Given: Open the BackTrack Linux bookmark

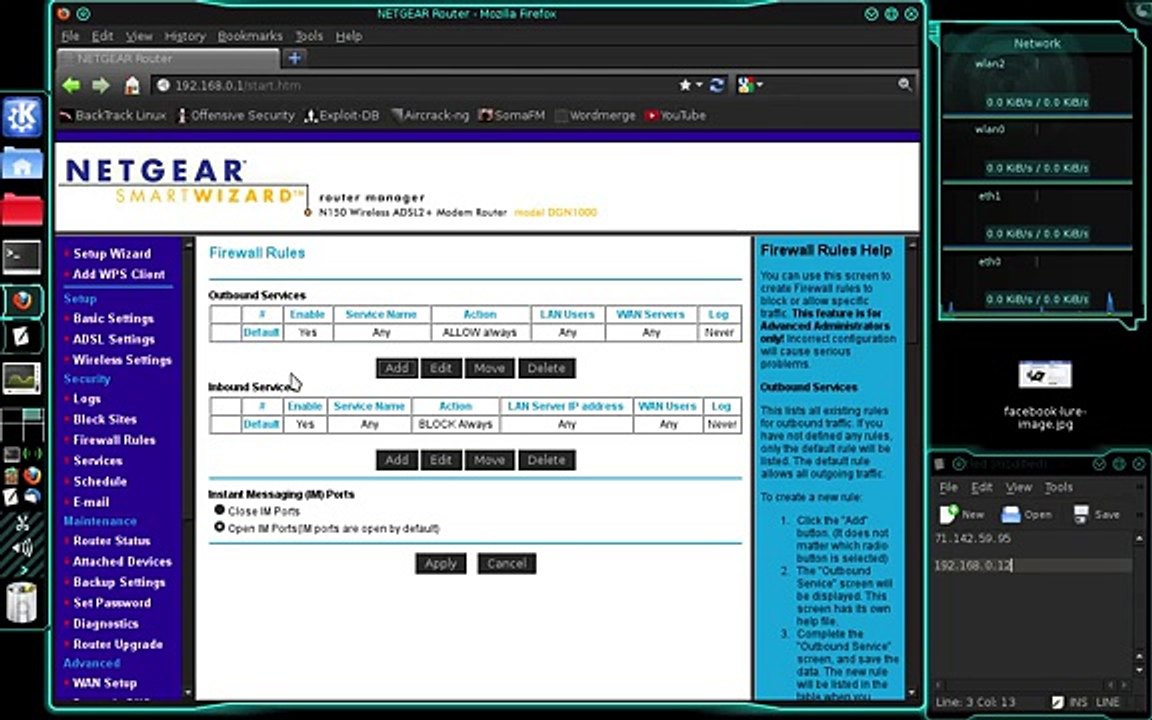Looking at the screenshot, I should point(113,115).
